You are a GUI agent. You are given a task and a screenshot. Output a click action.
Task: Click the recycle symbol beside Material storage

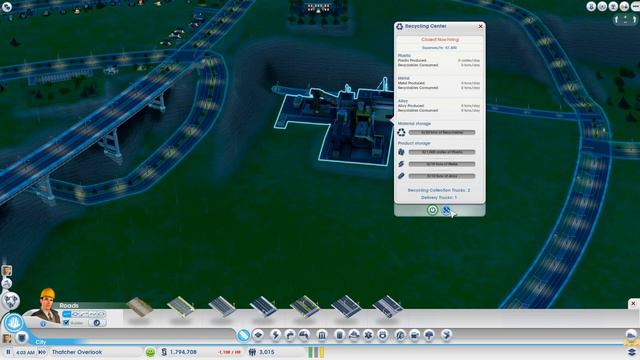pyautogui.click(x=401, y=132)
